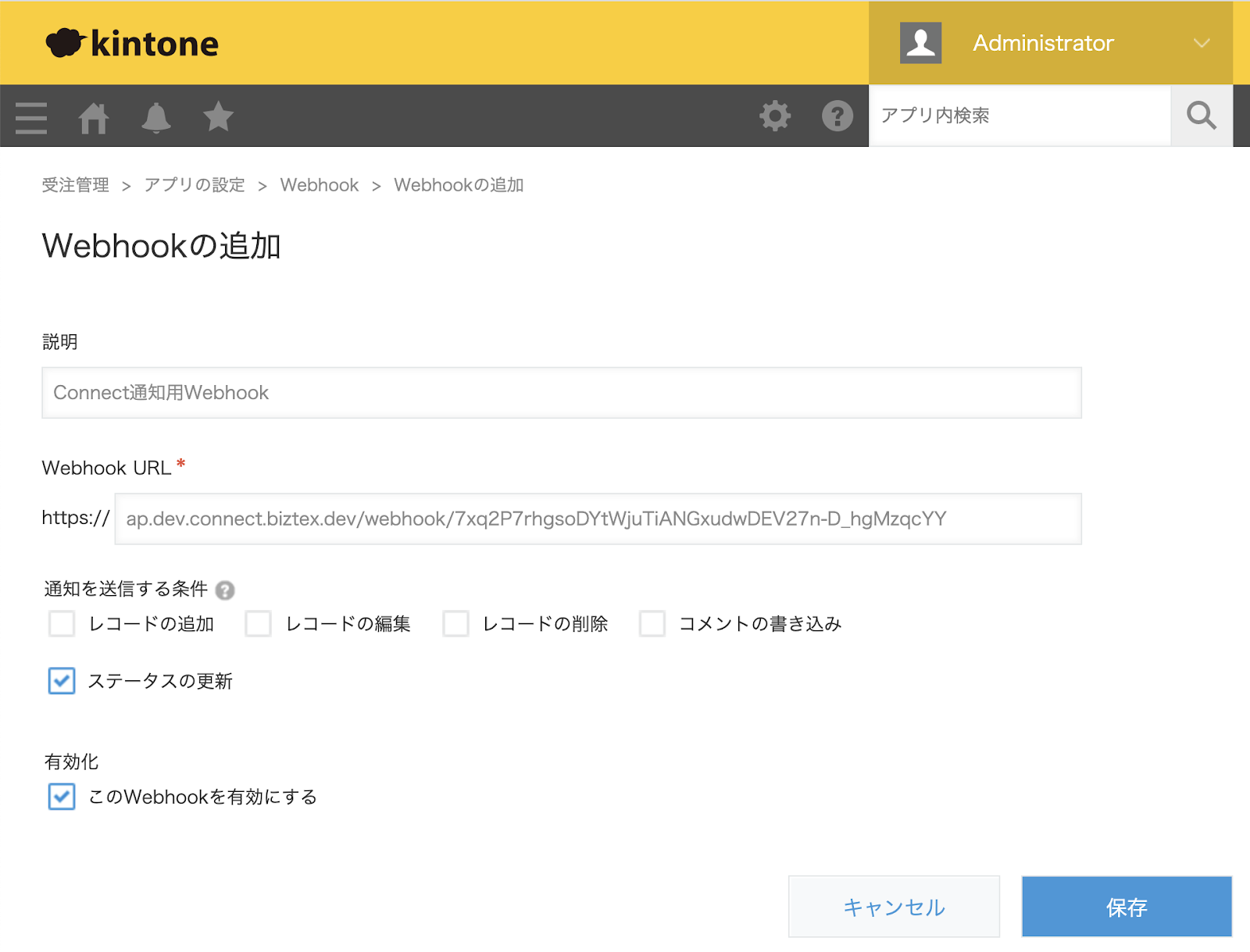Click the kintone logo

[132, 43]
